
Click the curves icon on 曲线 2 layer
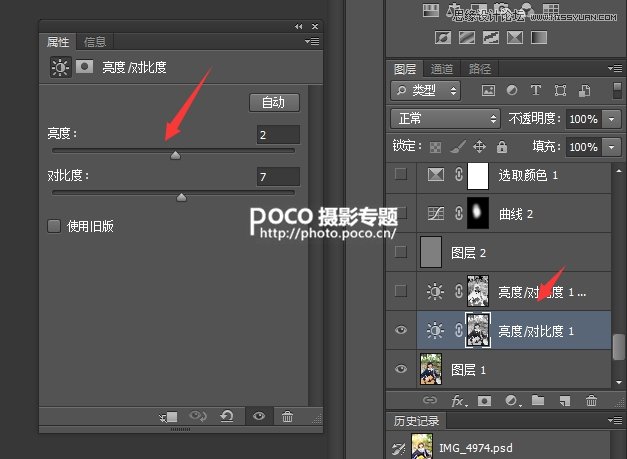pyautogui.click(x=435, y=213)
